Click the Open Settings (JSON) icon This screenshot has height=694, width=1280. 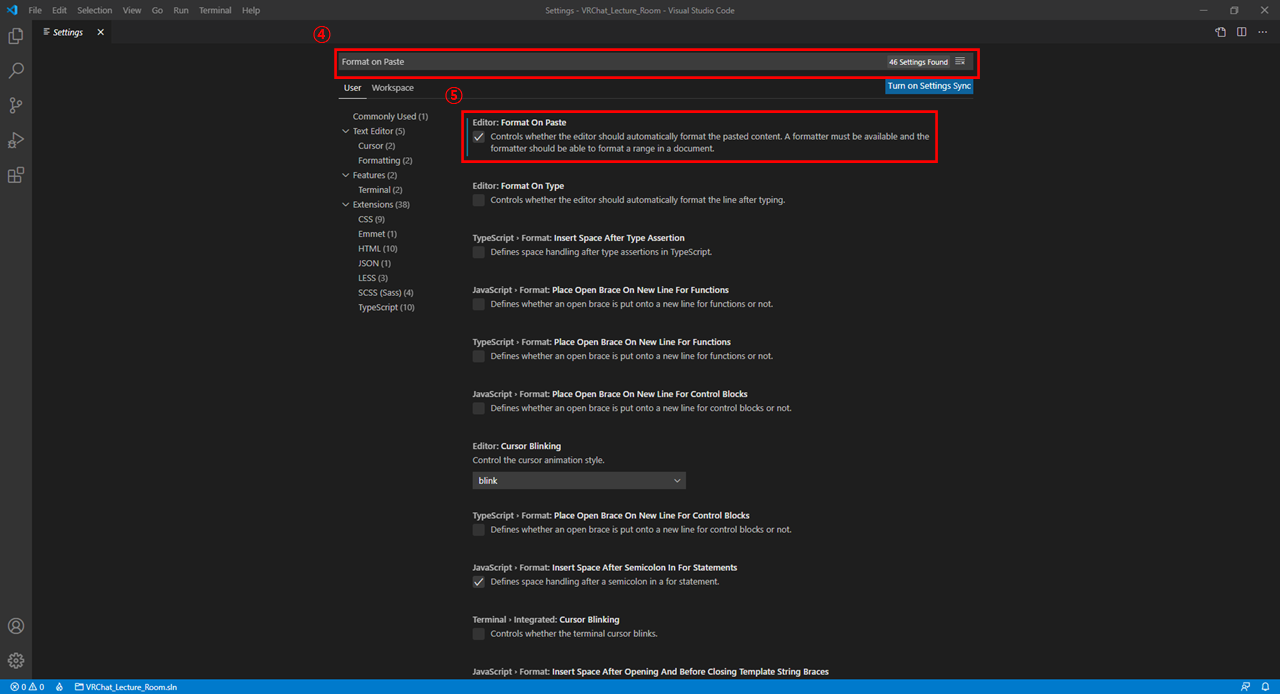[1221, 32]
